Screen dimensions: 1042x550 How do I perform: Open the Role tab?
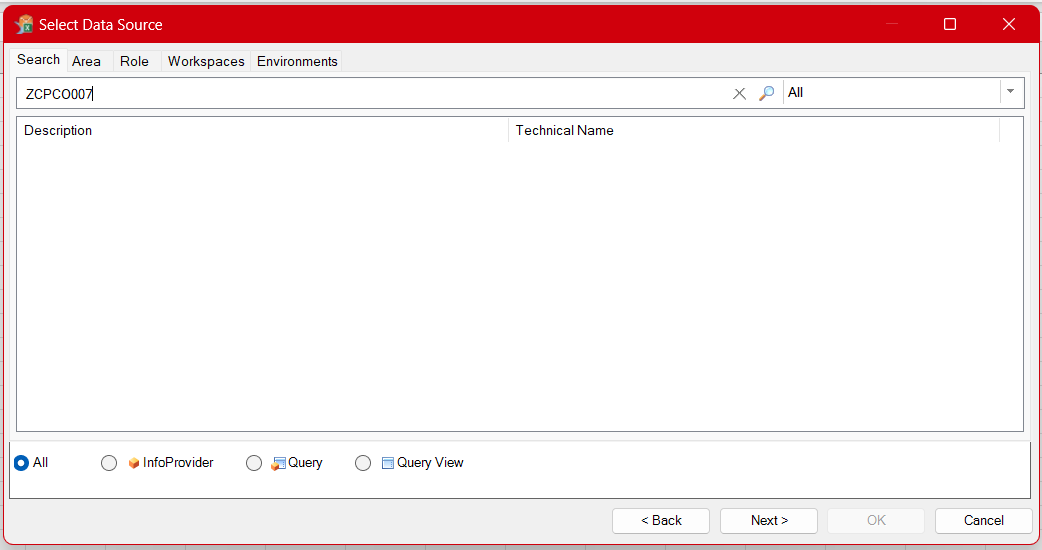coord(134,61)
